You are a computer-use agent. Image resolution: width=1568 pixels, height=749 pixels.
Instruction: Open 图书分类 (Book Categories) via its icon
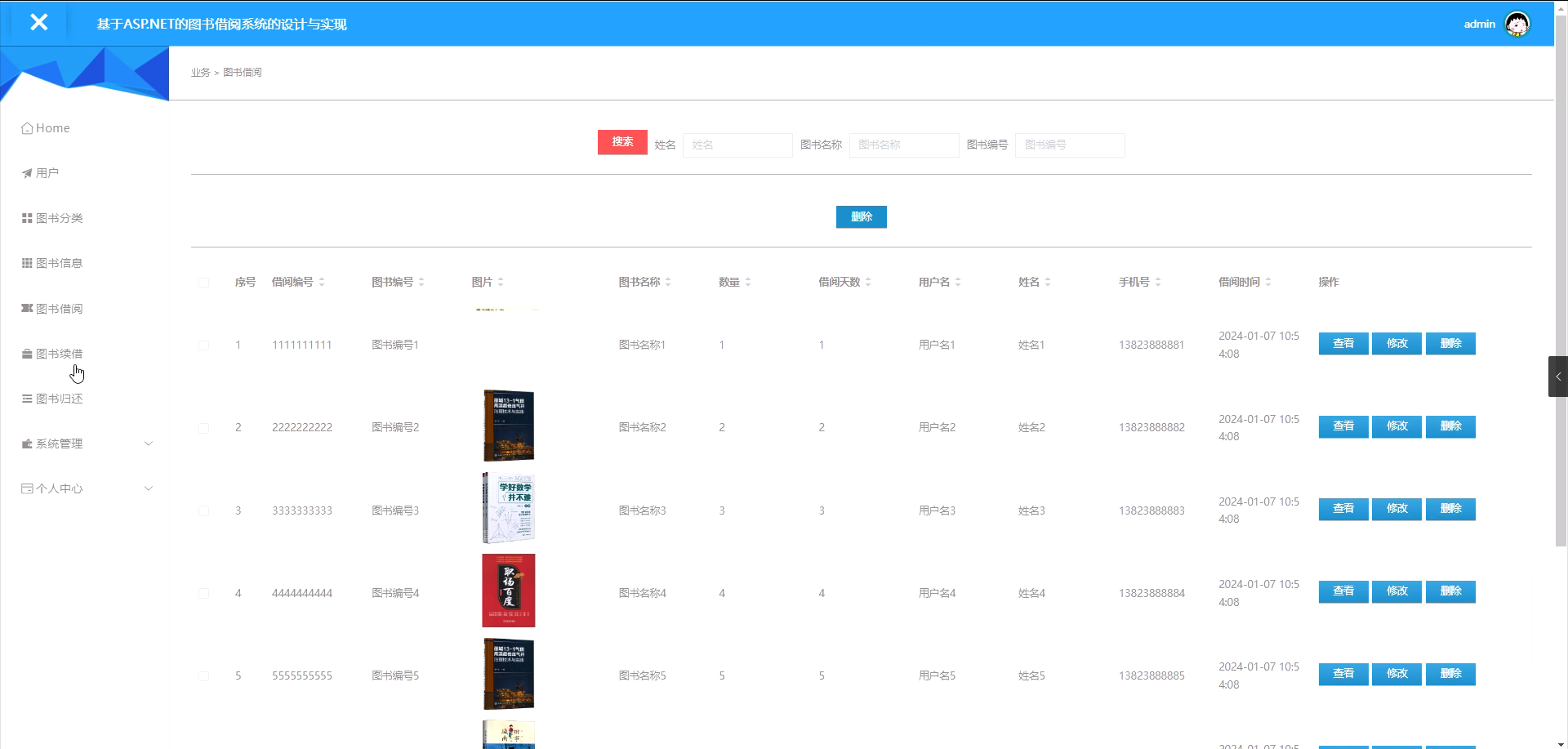[24, 217]
